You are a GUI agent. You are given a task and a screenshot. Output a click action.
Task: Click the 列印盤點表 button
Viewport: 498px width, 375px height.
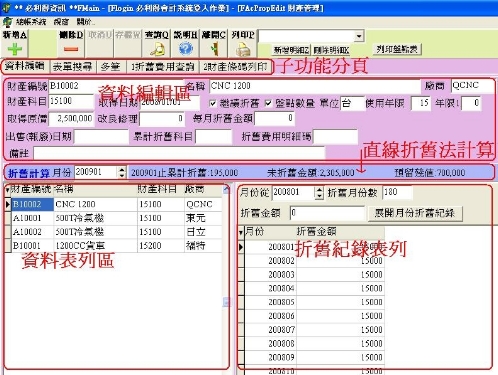pyautogui.click(x=397, y=49)
